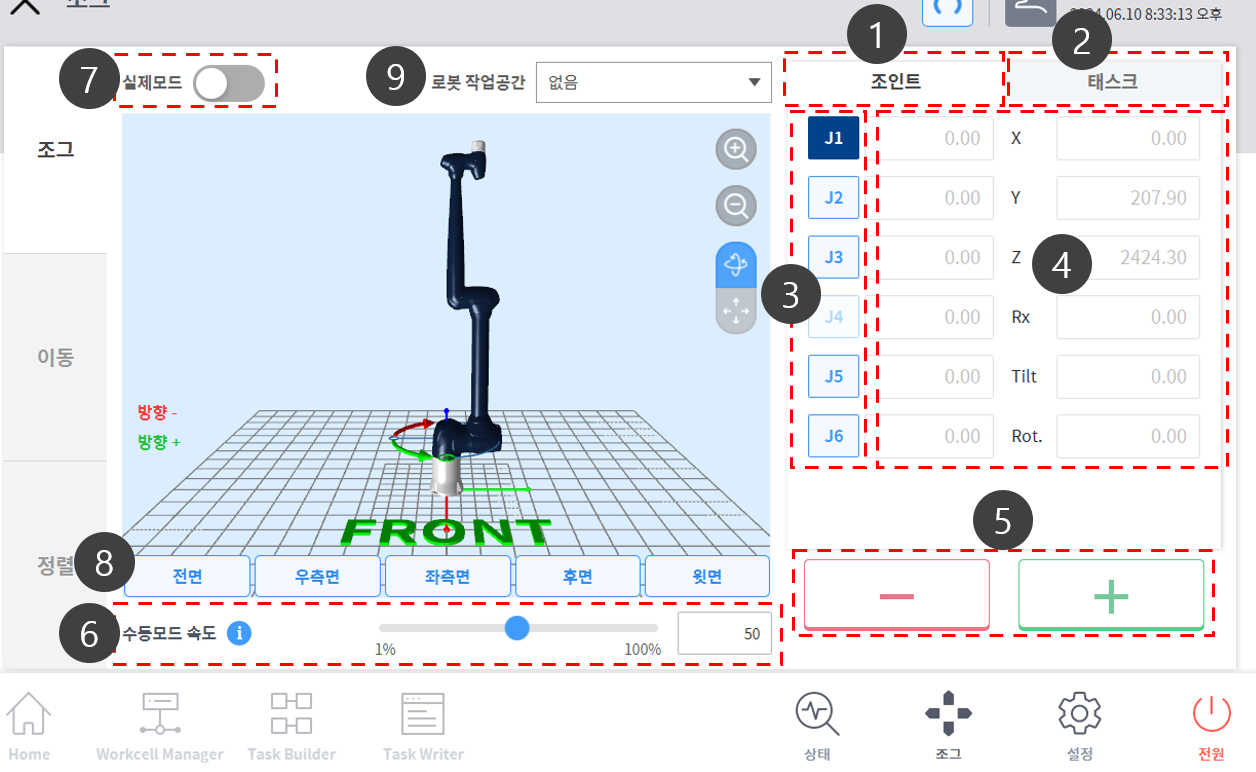Switch to the 조인트 tab

(893, 82)
